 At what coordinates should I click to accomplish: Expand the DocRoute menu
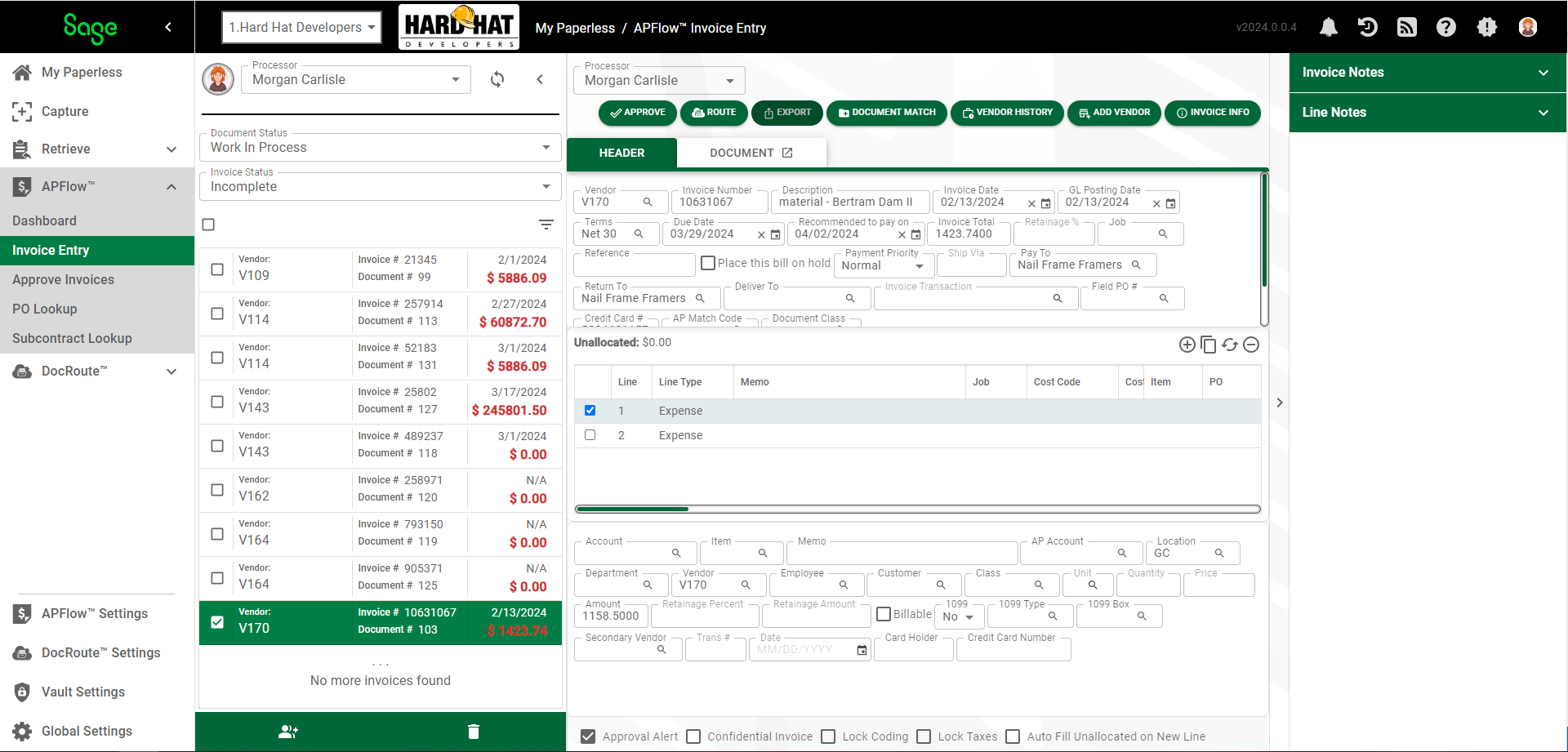[x=97, y=371]
